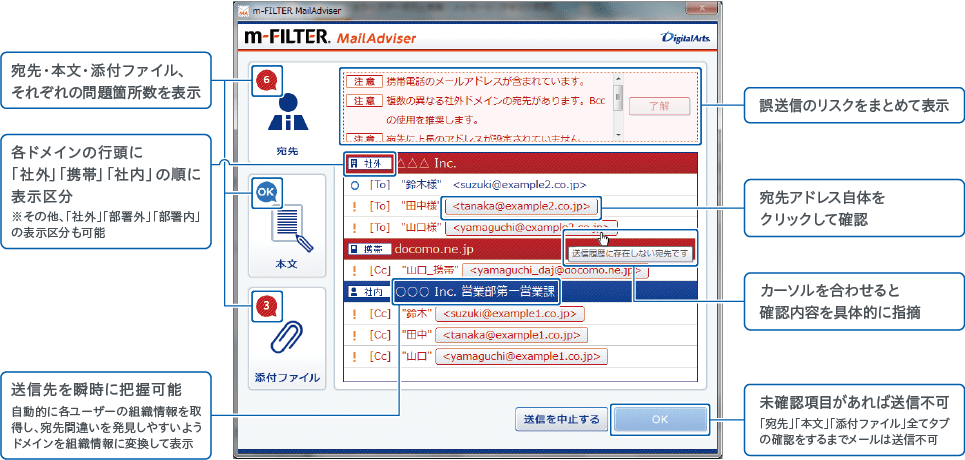
Task: Select the 携帯 badge beside docomo.ne.jp
Action: point(369,249)
